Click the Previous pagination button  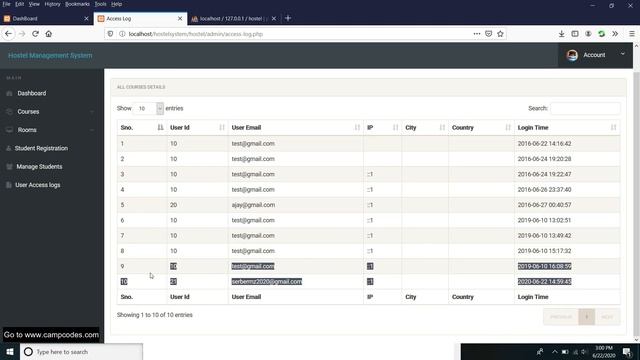(x=561, y=317)
